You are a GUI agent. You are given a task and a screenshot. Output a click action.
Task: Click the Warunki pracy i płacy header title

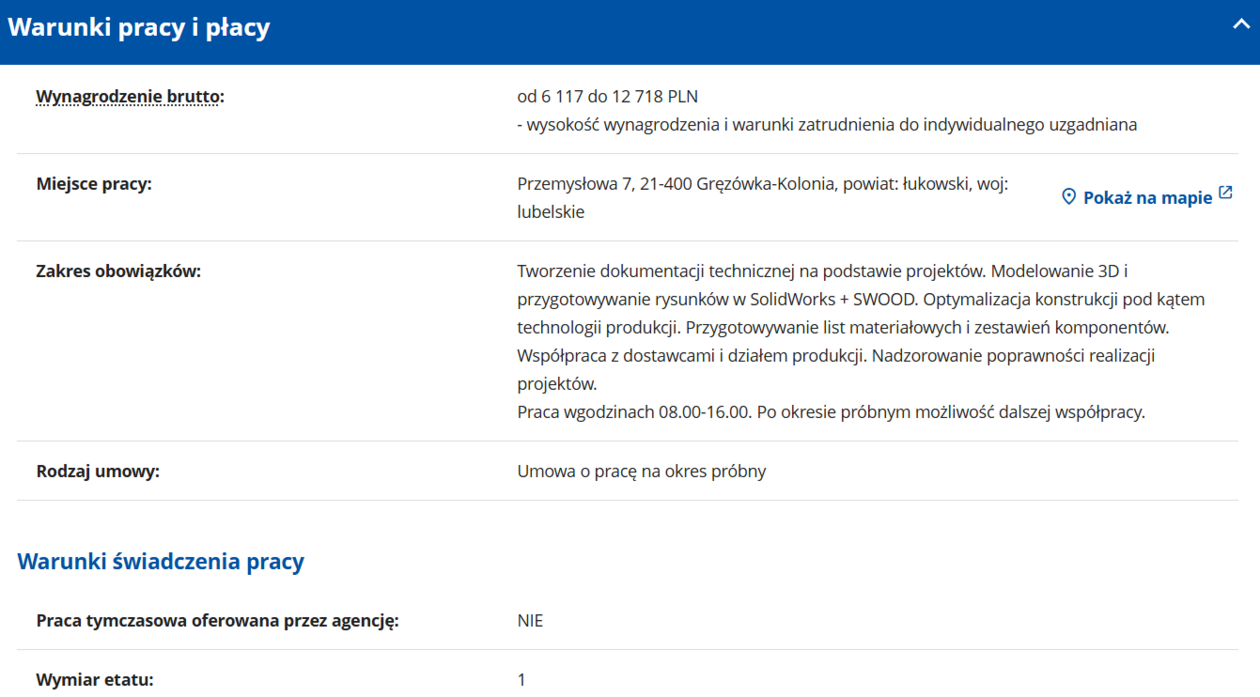139,27
